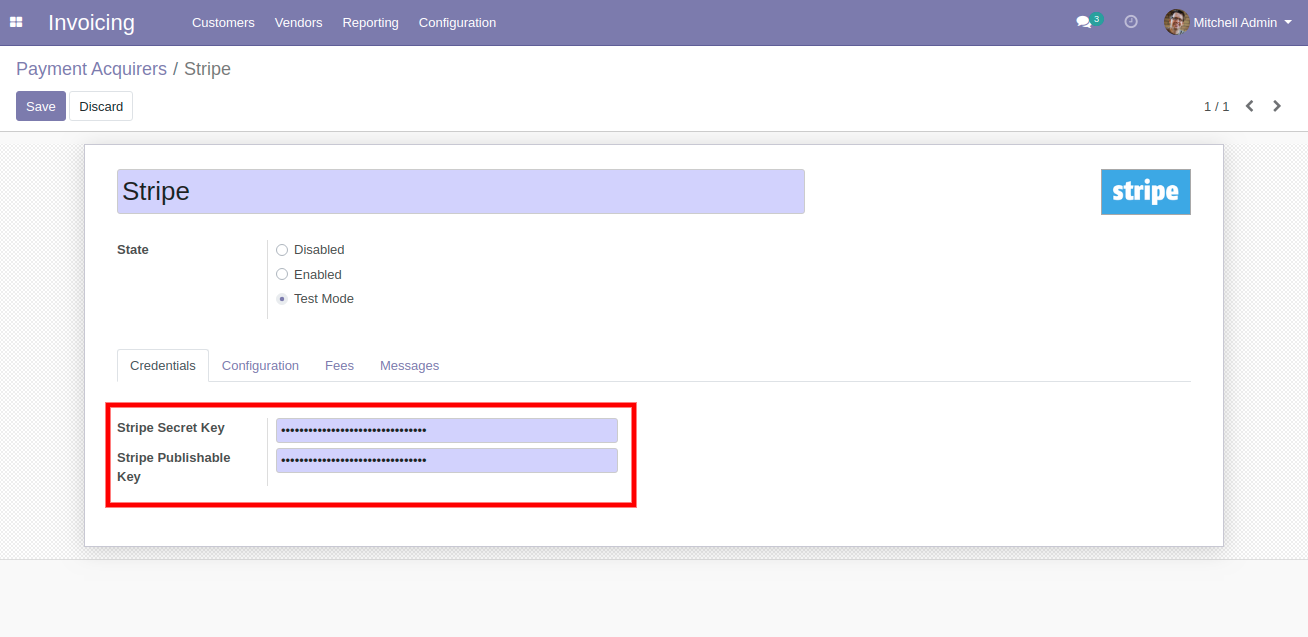The image size is (1308, 637).
Task: Switch to the Messages tab
Action: 409,366
